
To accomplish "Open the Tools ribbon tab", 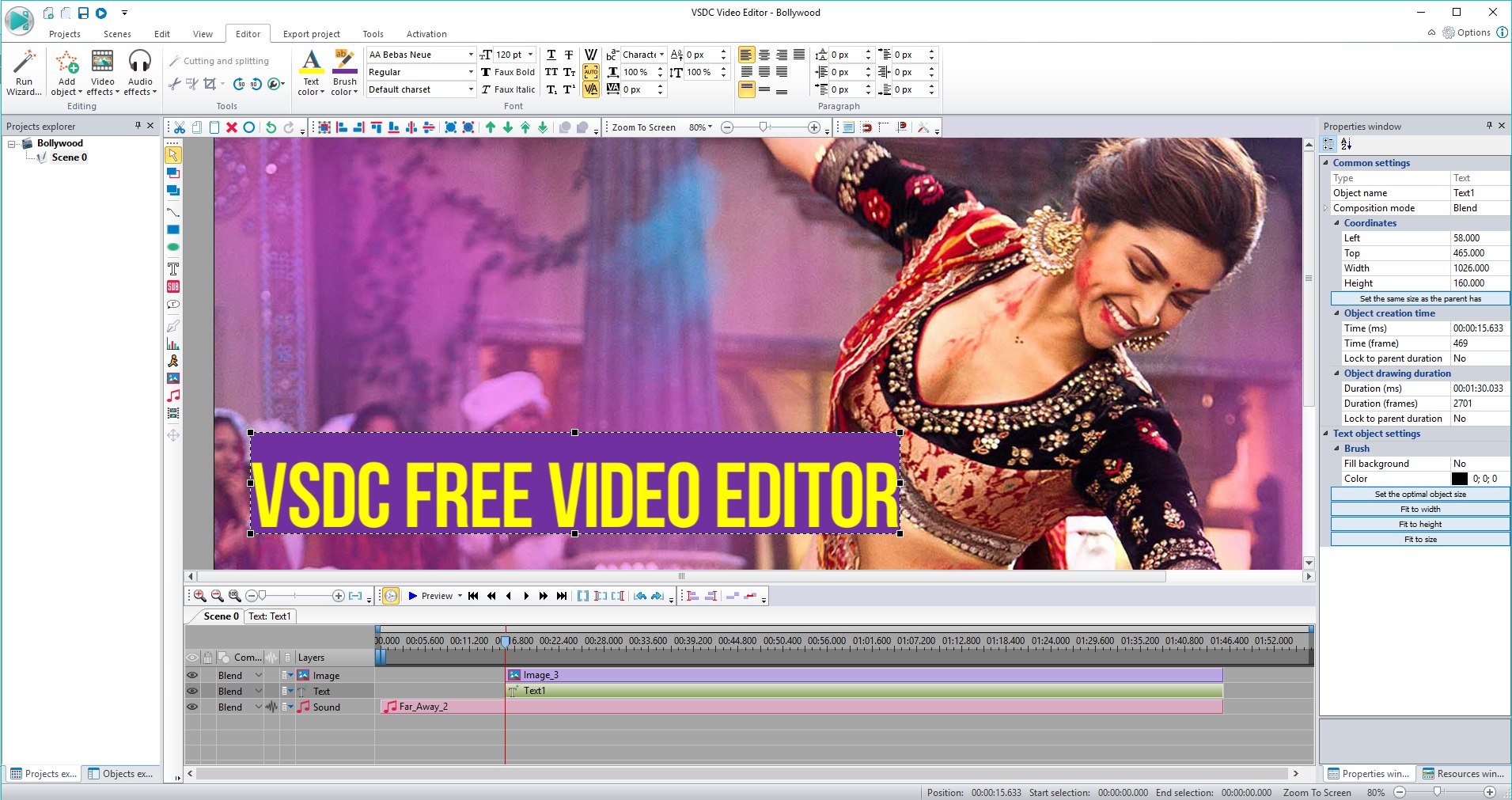I will point(373,34).
